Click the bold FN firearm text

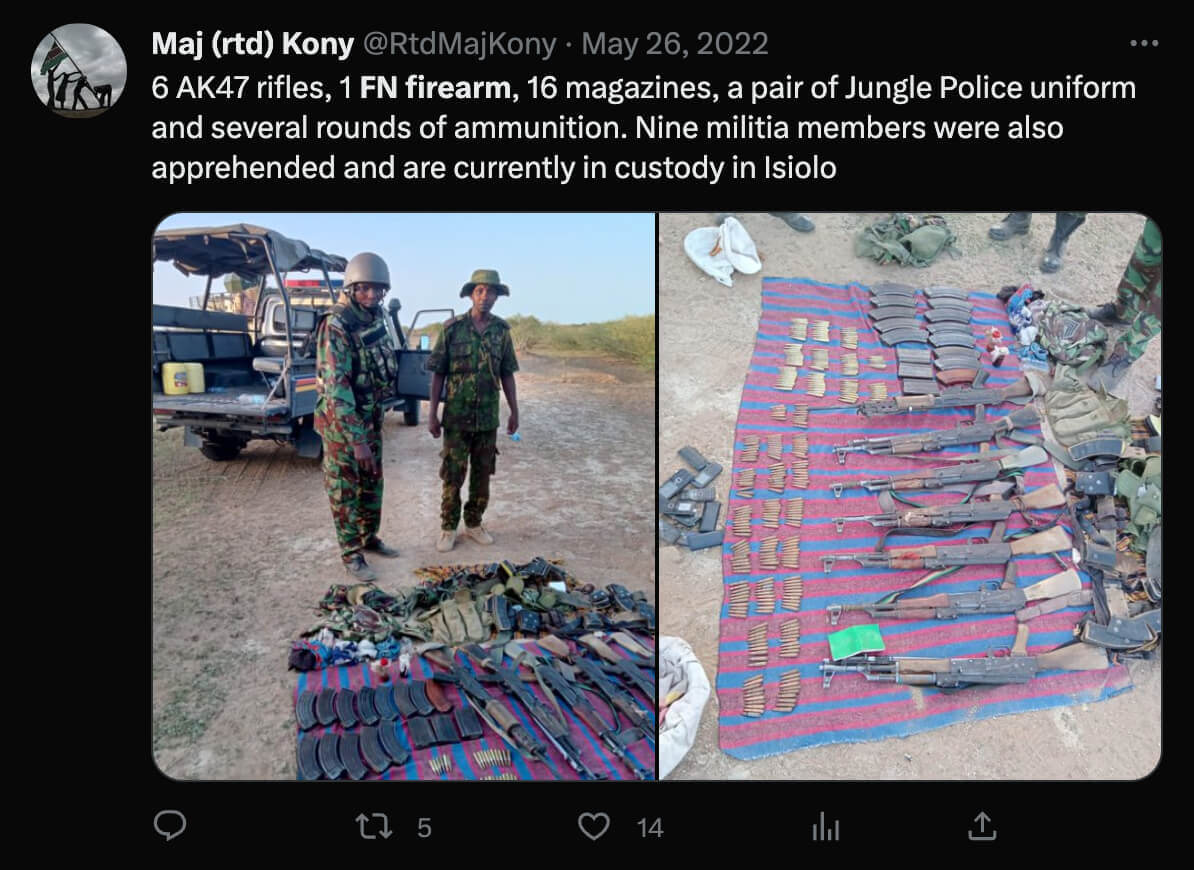pos(439,88)
